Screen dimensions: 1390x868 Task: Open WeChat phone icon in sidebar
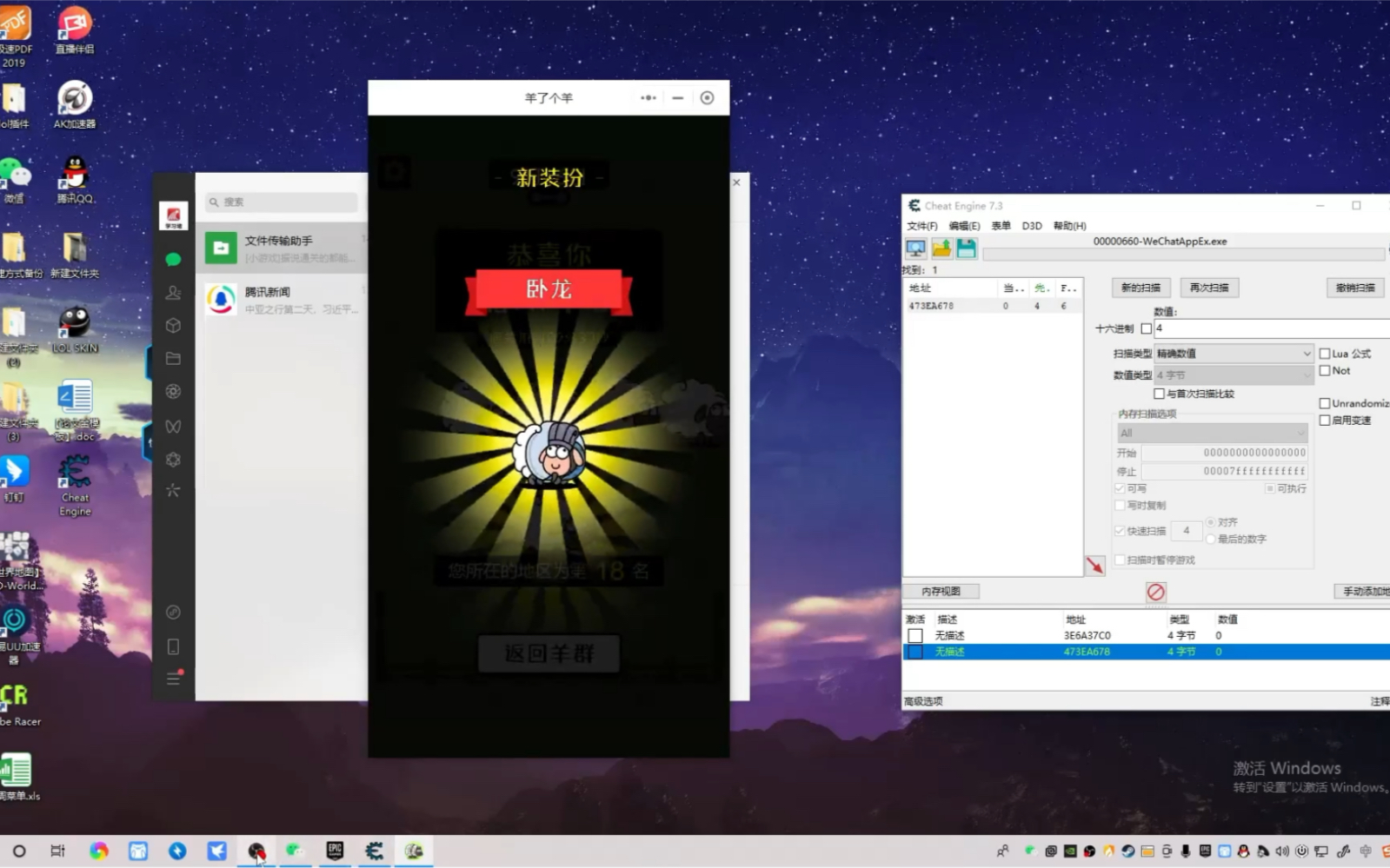point(173,646)
